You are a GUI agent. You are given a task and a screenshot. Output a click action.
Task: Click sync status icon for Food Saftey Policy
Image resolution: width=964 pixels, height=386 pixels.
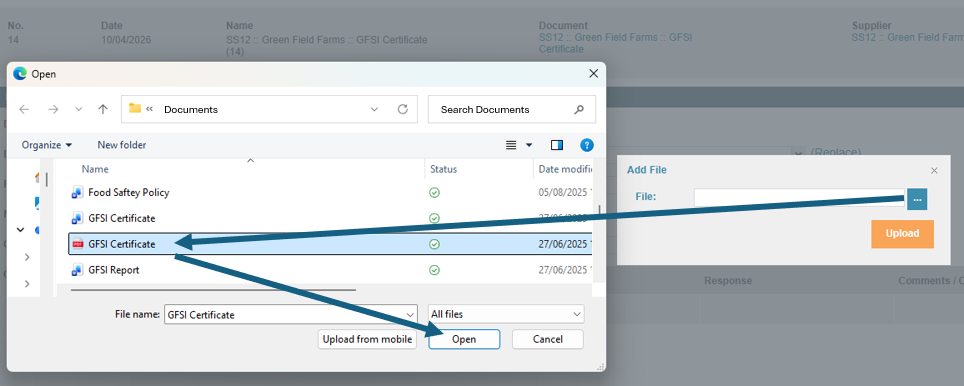[x=435, y=192]
